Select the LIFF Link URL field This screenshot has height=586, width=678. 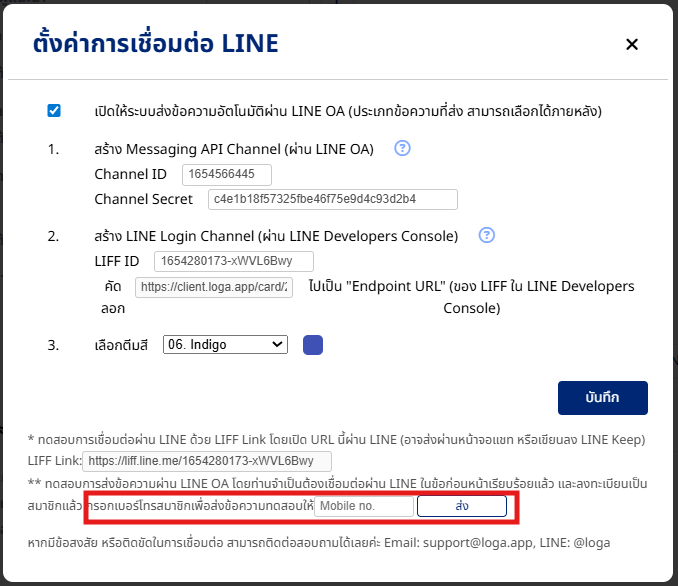207,461
